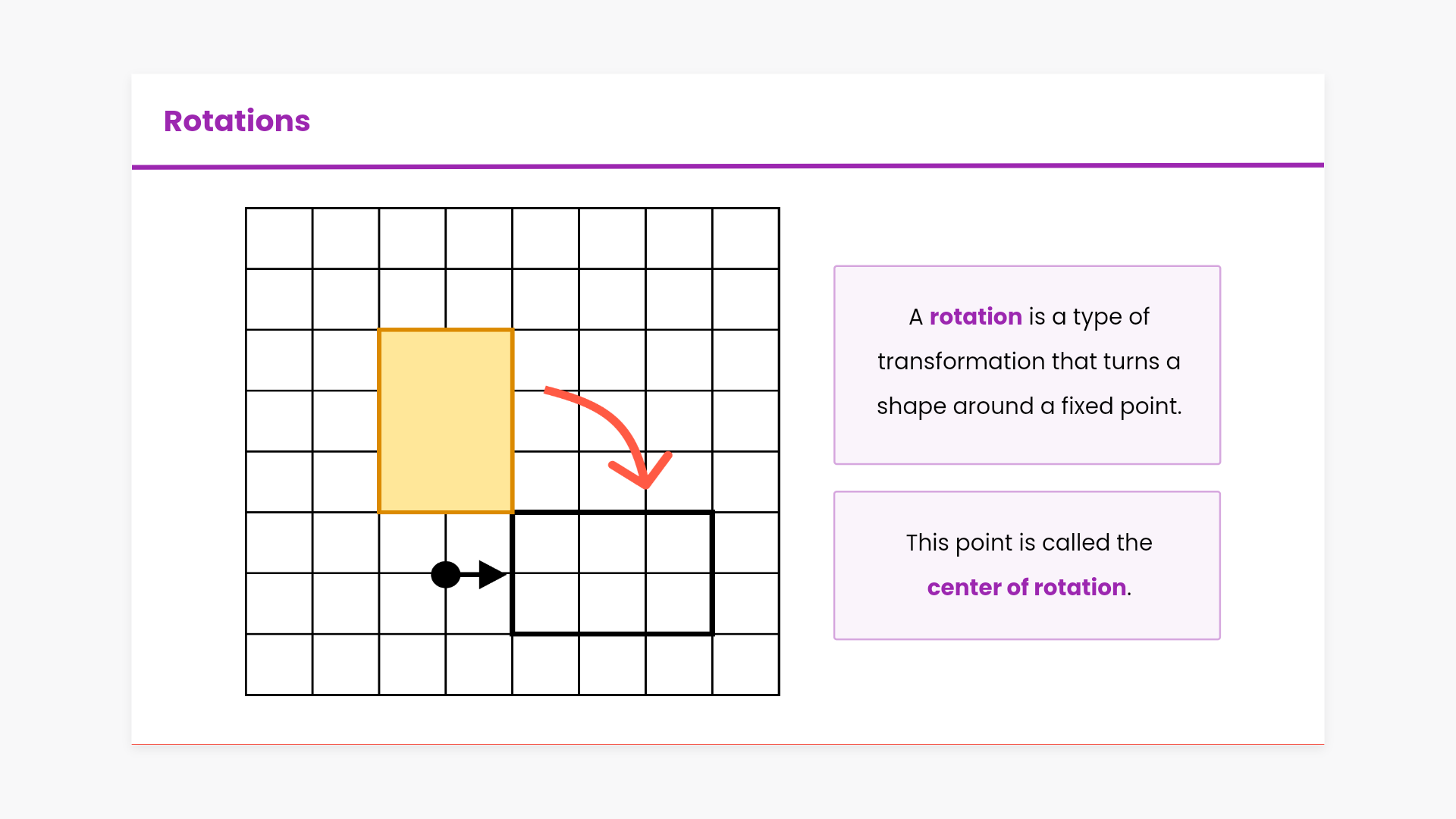Click the black center of rotation dot

(445, 575)
